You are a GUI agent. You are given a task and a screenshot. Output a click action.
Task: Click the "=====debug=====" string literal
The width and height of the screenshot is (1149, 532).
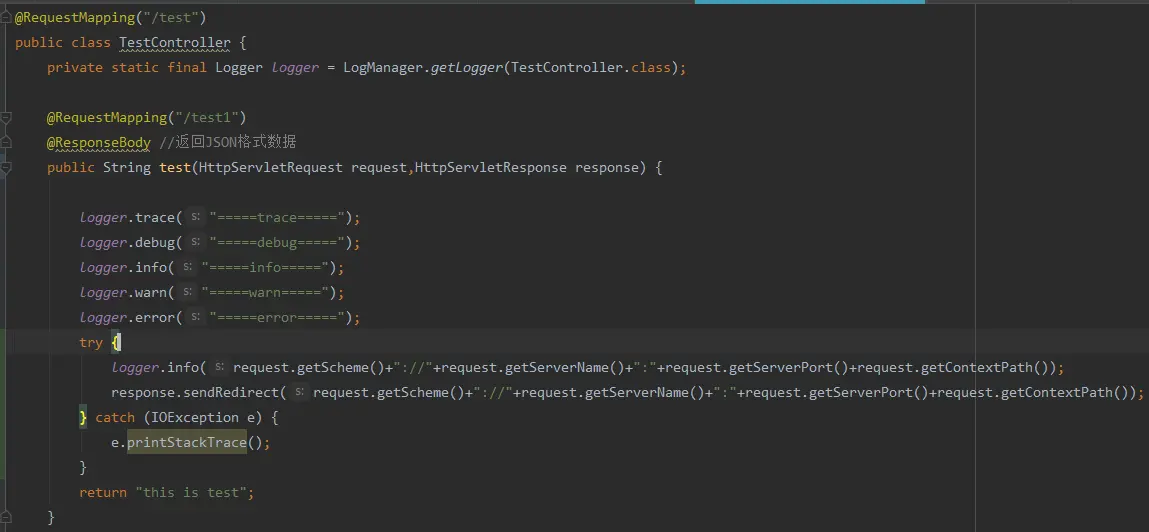pos(278,243)
